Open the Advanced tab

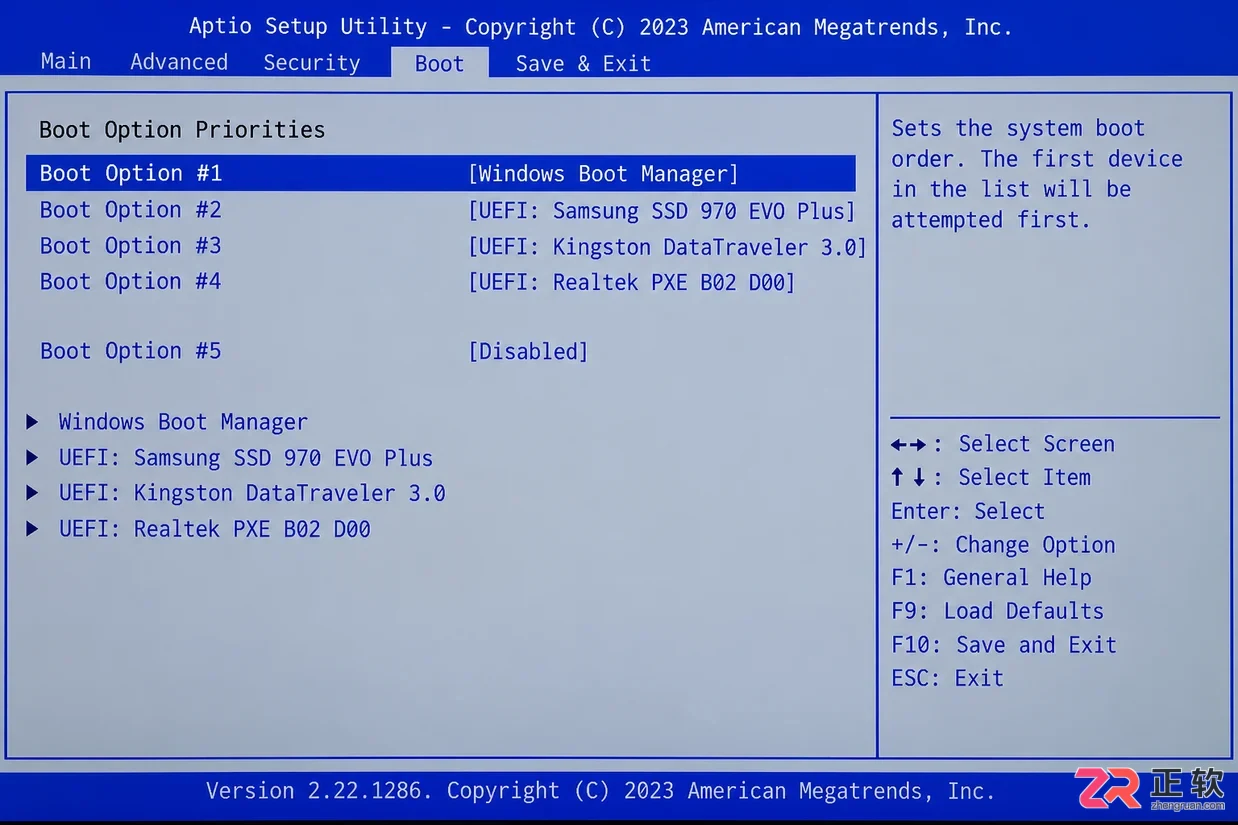[x=179, y=62]
